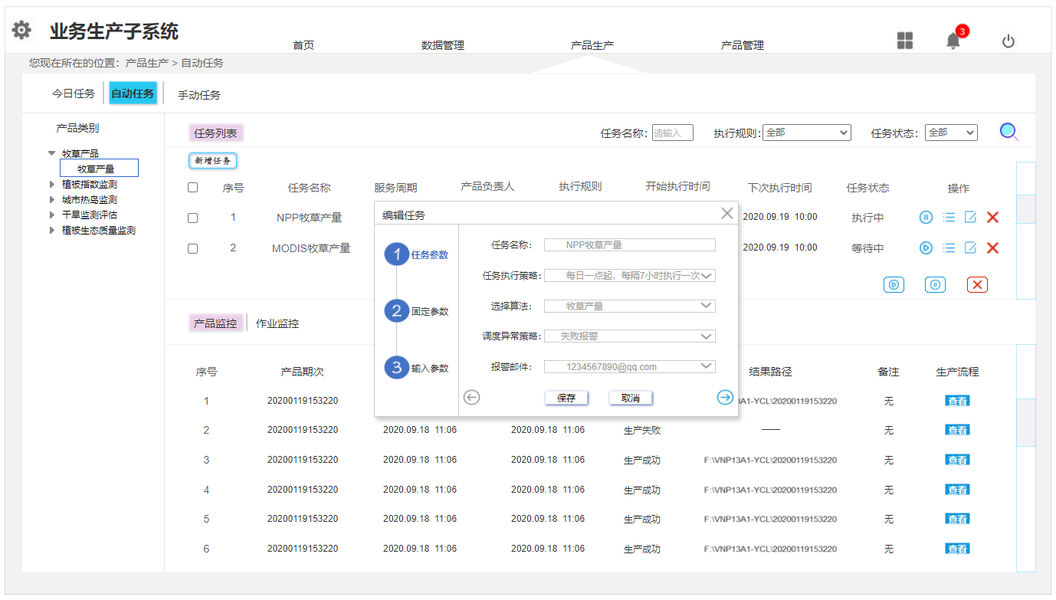Switch to the 今日任务 tab
This screenshot has width=1056, height=600.
(73, 94)
